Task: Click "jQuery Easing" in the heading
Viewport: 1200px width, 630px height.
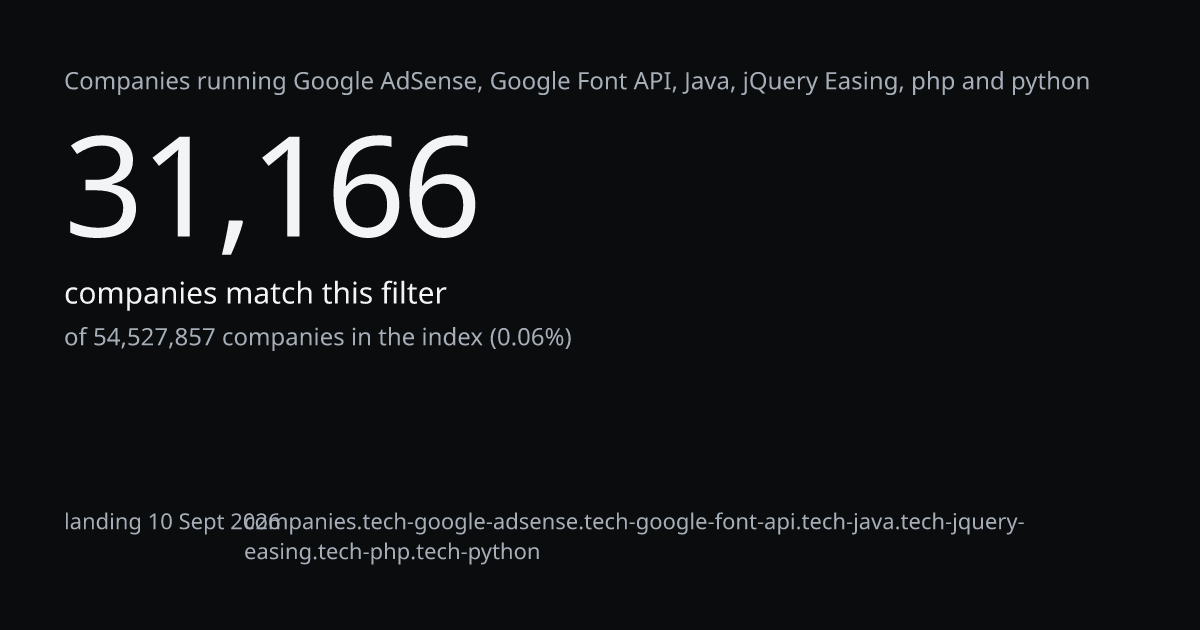Action: (823, 82)
